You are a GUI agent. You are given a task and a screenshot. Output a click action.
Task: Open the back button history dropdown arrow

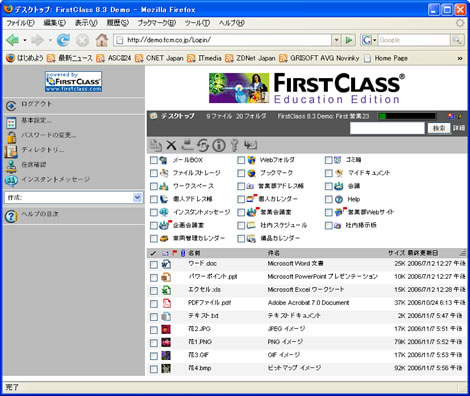pos(25,40)
